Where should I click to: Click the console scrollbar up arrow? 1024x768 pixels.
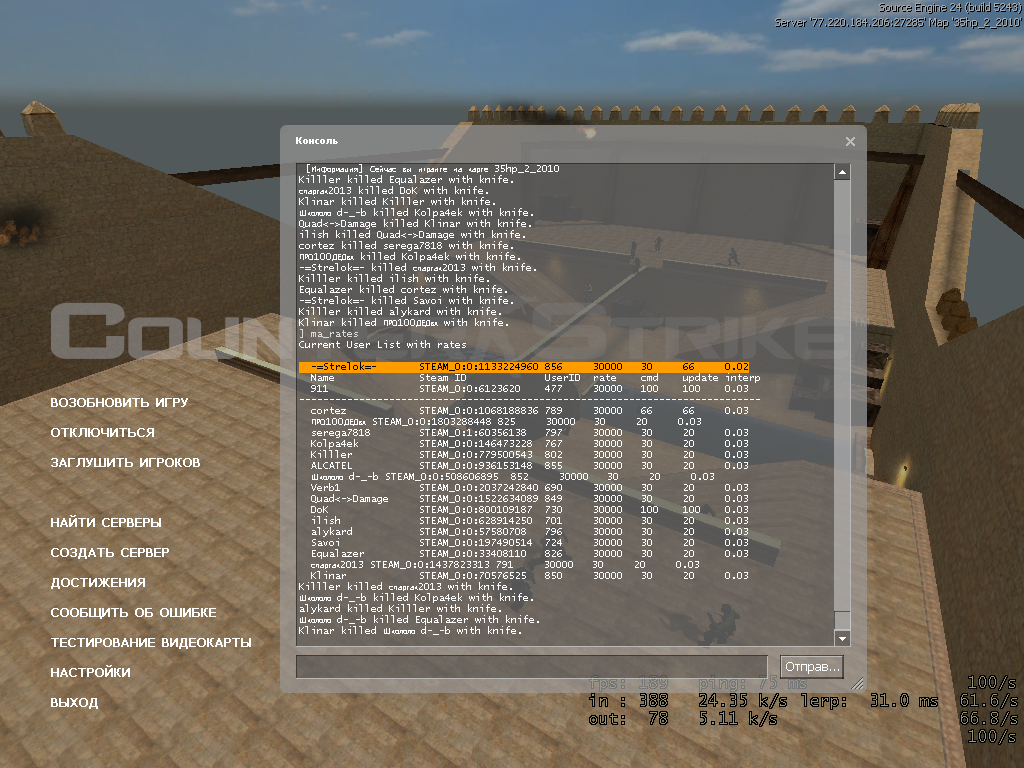(x=842, y=172)
